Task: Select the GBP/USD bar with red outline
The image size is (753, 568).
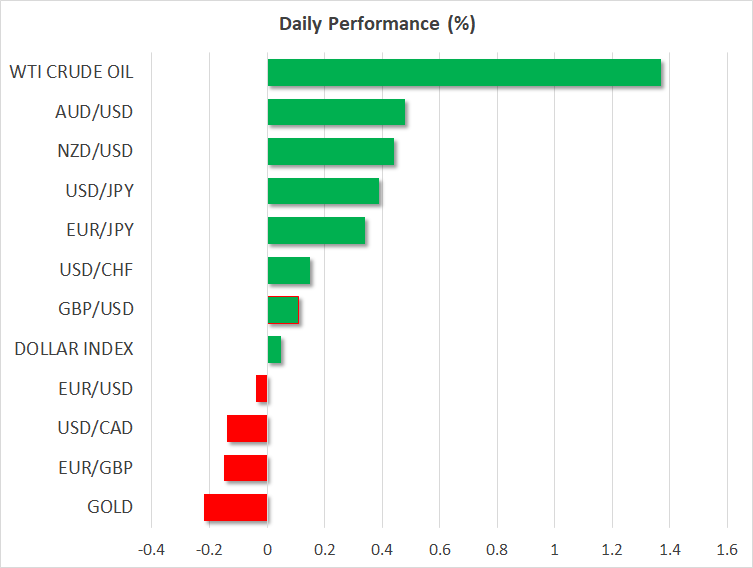Action: pyautogui.click(x=283, y=310)
